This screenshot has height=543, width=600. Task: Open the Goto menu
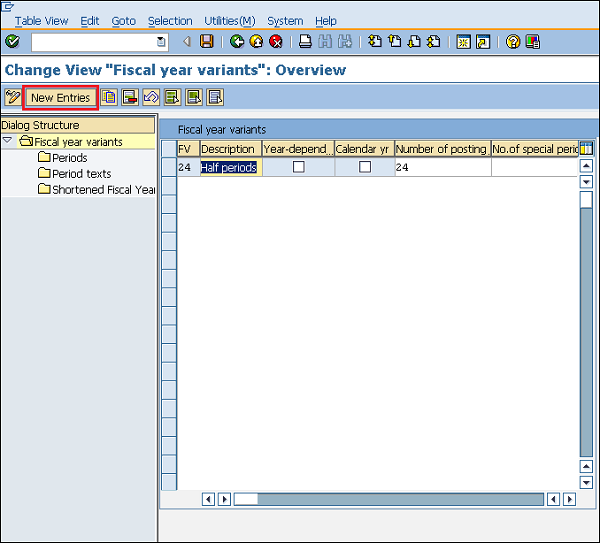pos(123,21)
